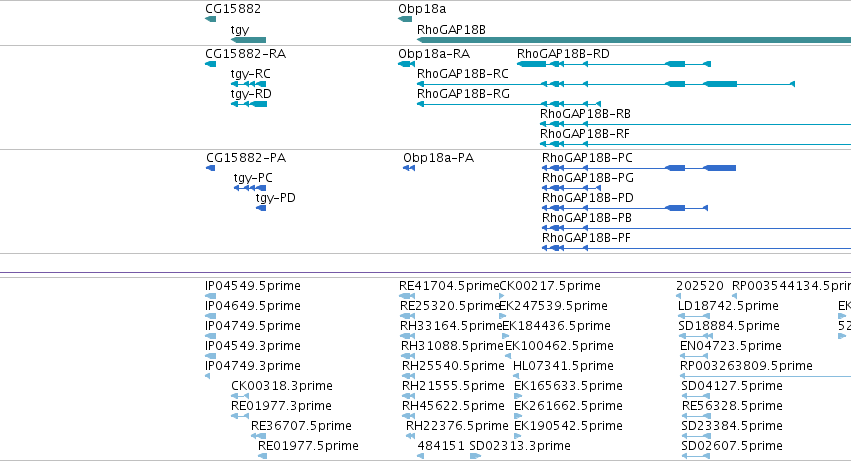Click the RhoGAP18B-RD transcript glyph
851x461 pixels.
614,64
